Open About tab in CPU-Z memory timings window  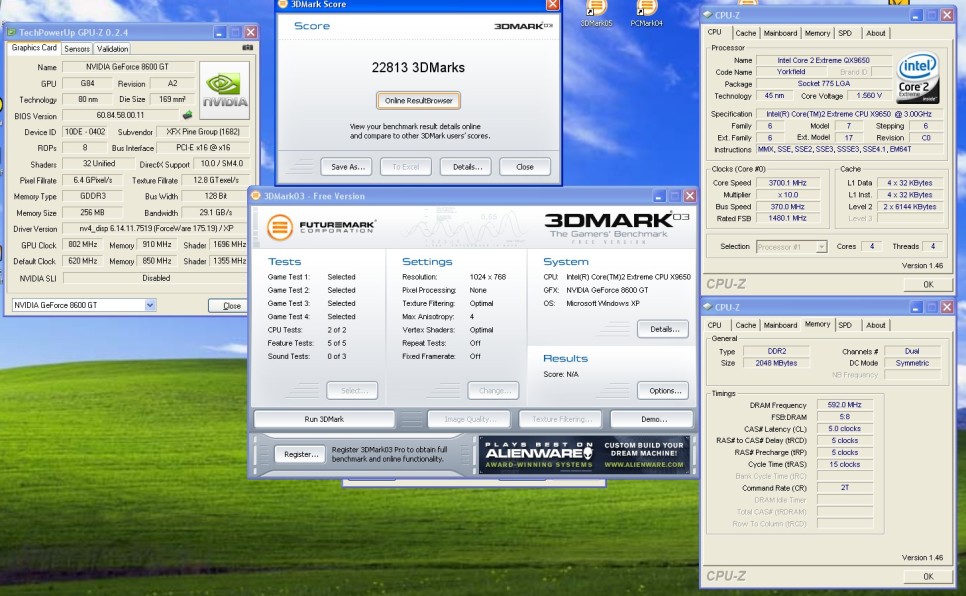tap(875, 325)
